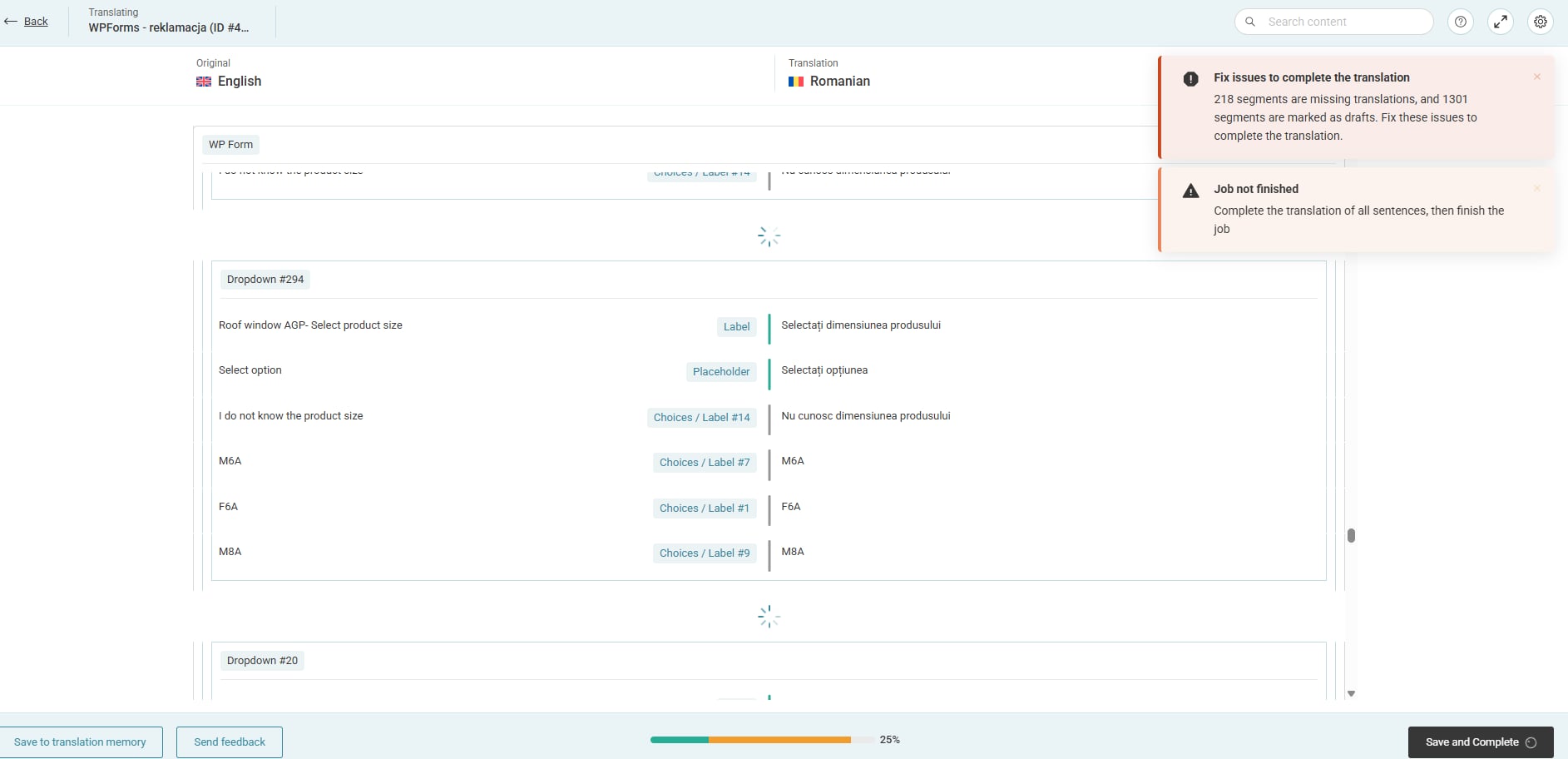The image size is (1568, 759).
Task: Click the 'Choices / Label #9' tag
Action: (x=705, y=553)
